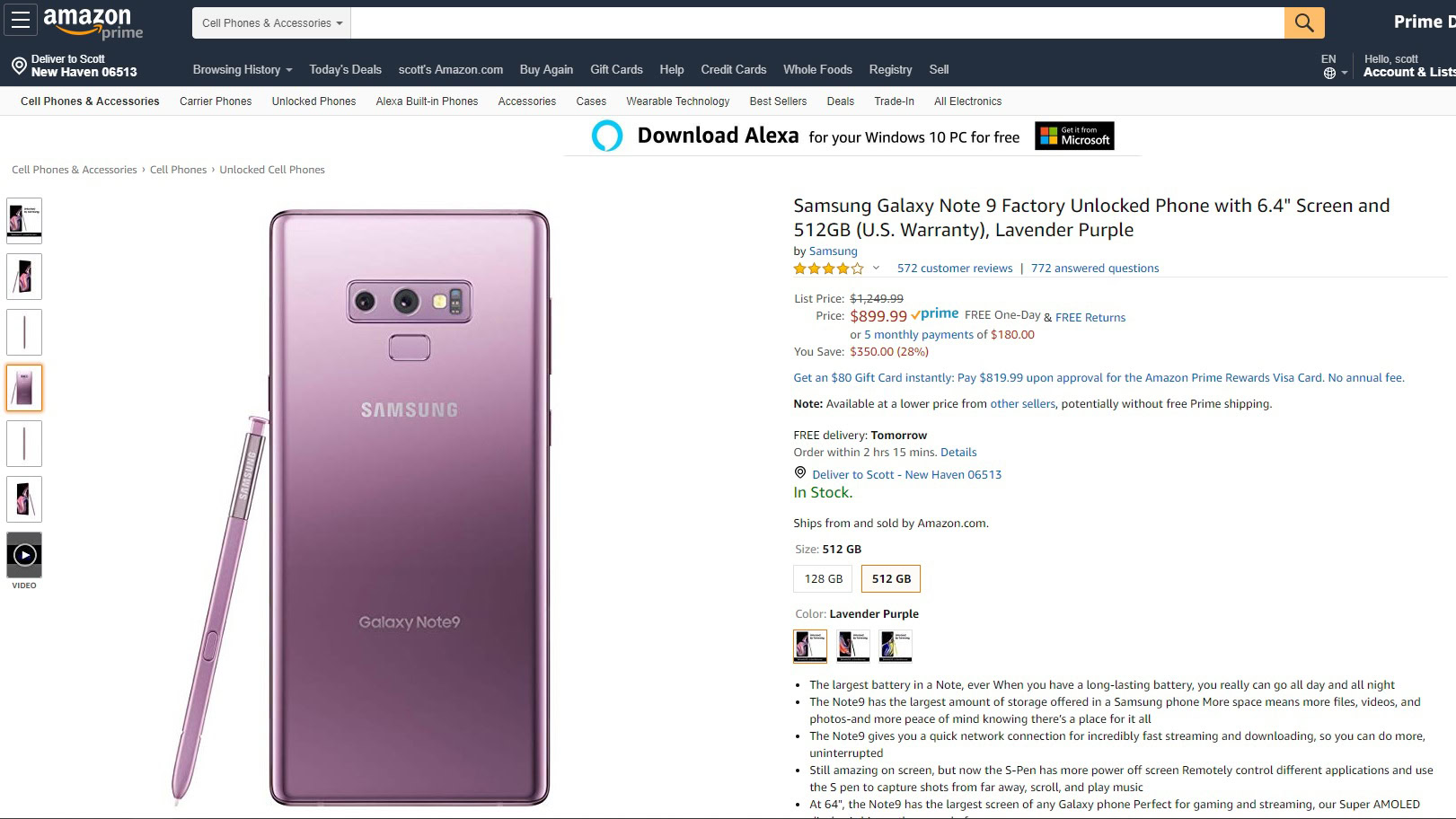The image size is (1456, 819).
Task: Select the Lavender Purple color swatch
Action: (x=810, y=646)
